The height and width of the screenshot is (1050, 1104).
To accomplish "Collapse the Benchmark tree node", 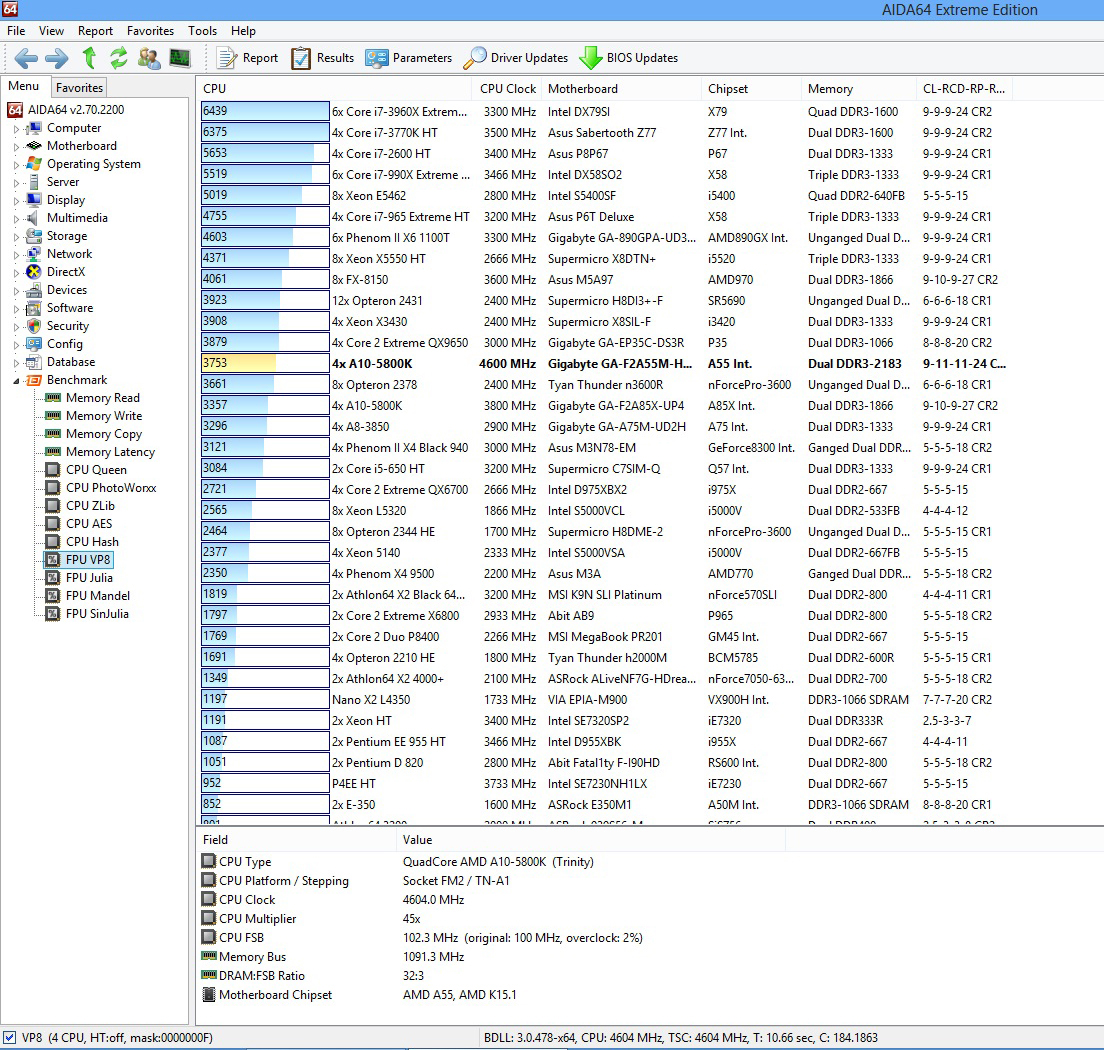I will [x=16, y=380].
